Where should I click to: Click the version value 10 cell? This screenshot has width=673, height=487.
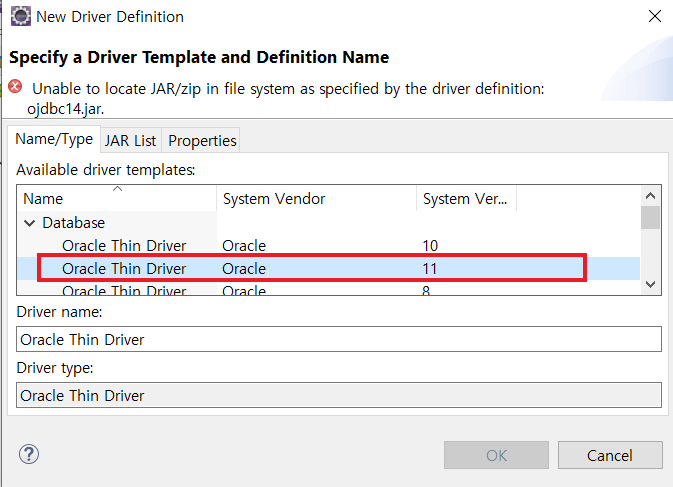coord(430,246)
